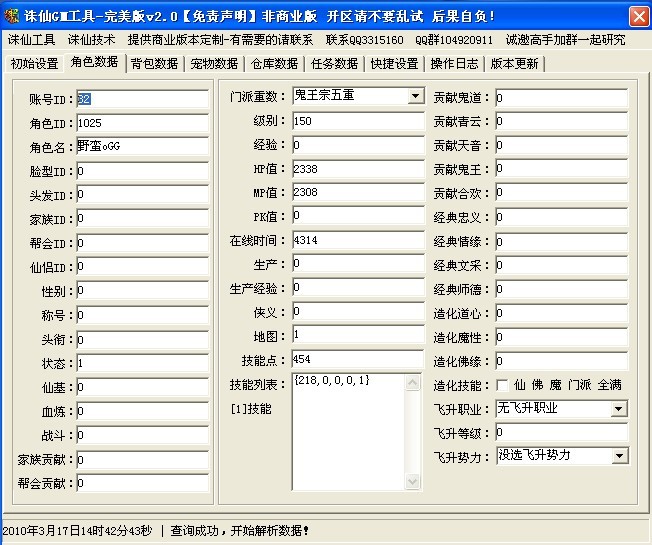Viewport: 652px width, 545px height.
Task: Go to the 操作日志 tab
Action: tap(454, 64)
